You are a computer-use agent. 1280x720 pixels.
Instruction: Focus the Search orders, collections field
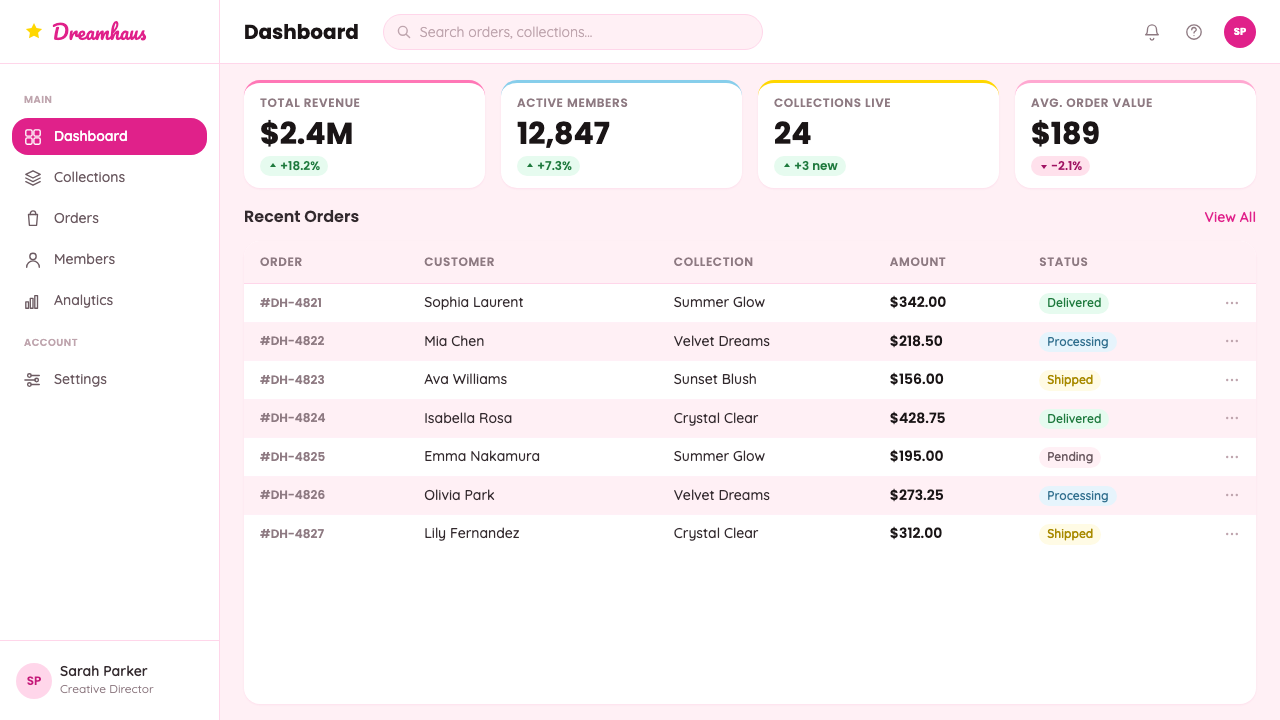[x=573, y=32]
